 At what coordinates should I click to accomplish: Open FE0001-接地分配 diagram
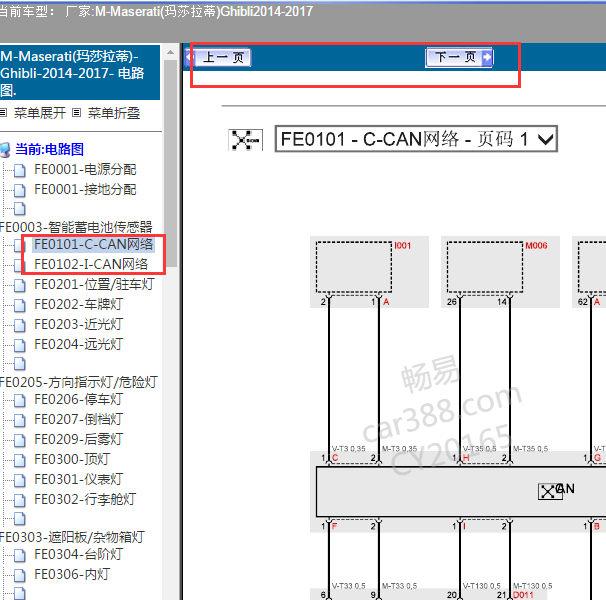pyautogui.click(x=85, y=189)
